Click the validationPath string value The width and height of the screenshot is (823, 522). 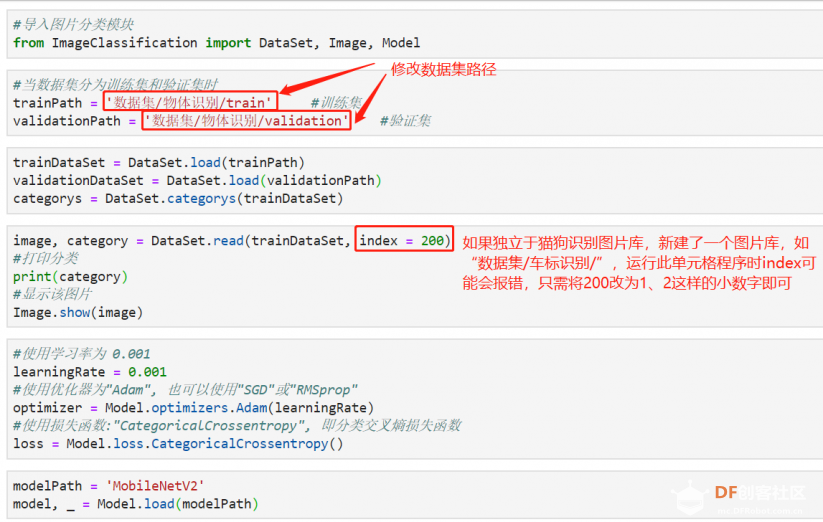[x=246, y=121]
